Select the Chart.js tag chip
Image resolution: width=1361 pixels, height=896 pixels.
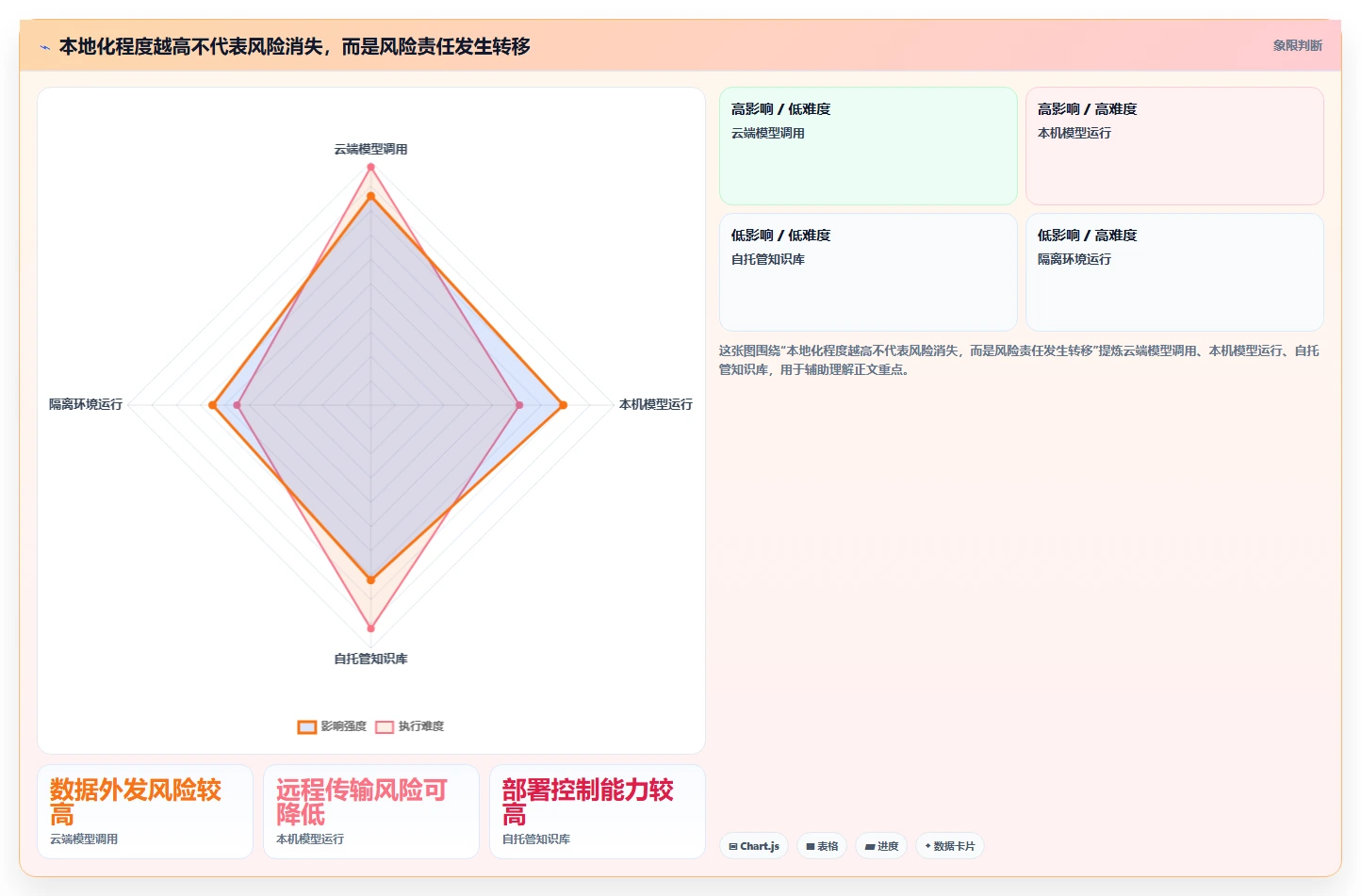[754, 846]
